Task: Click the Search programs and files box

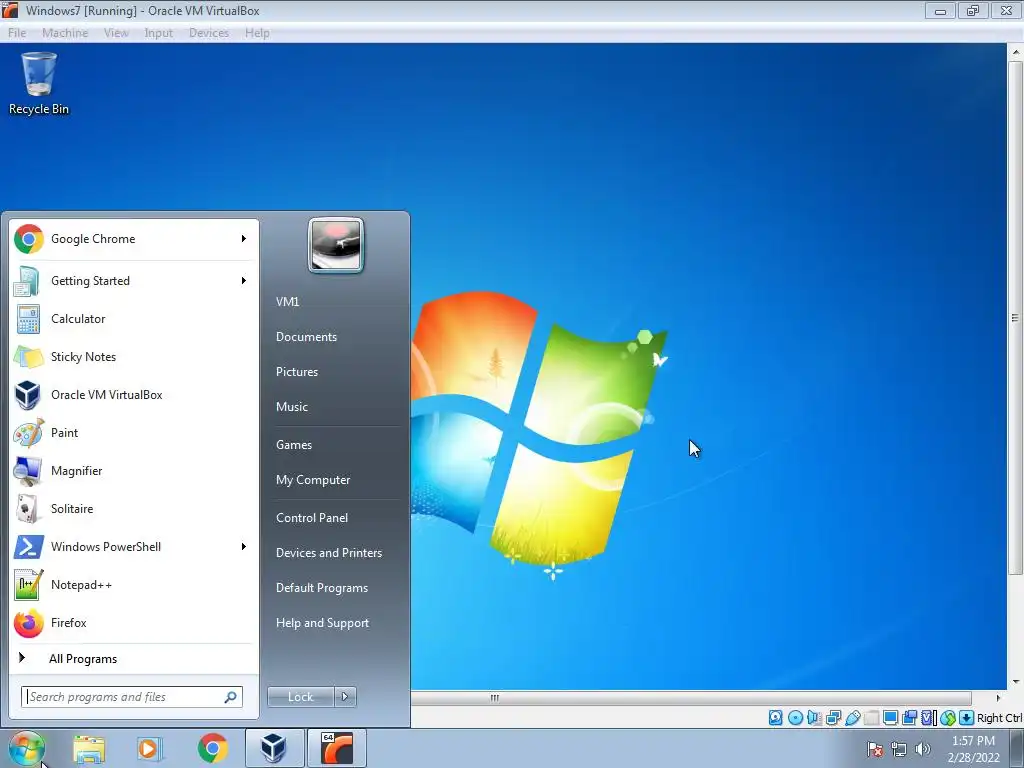Action: tap(131, 697)
